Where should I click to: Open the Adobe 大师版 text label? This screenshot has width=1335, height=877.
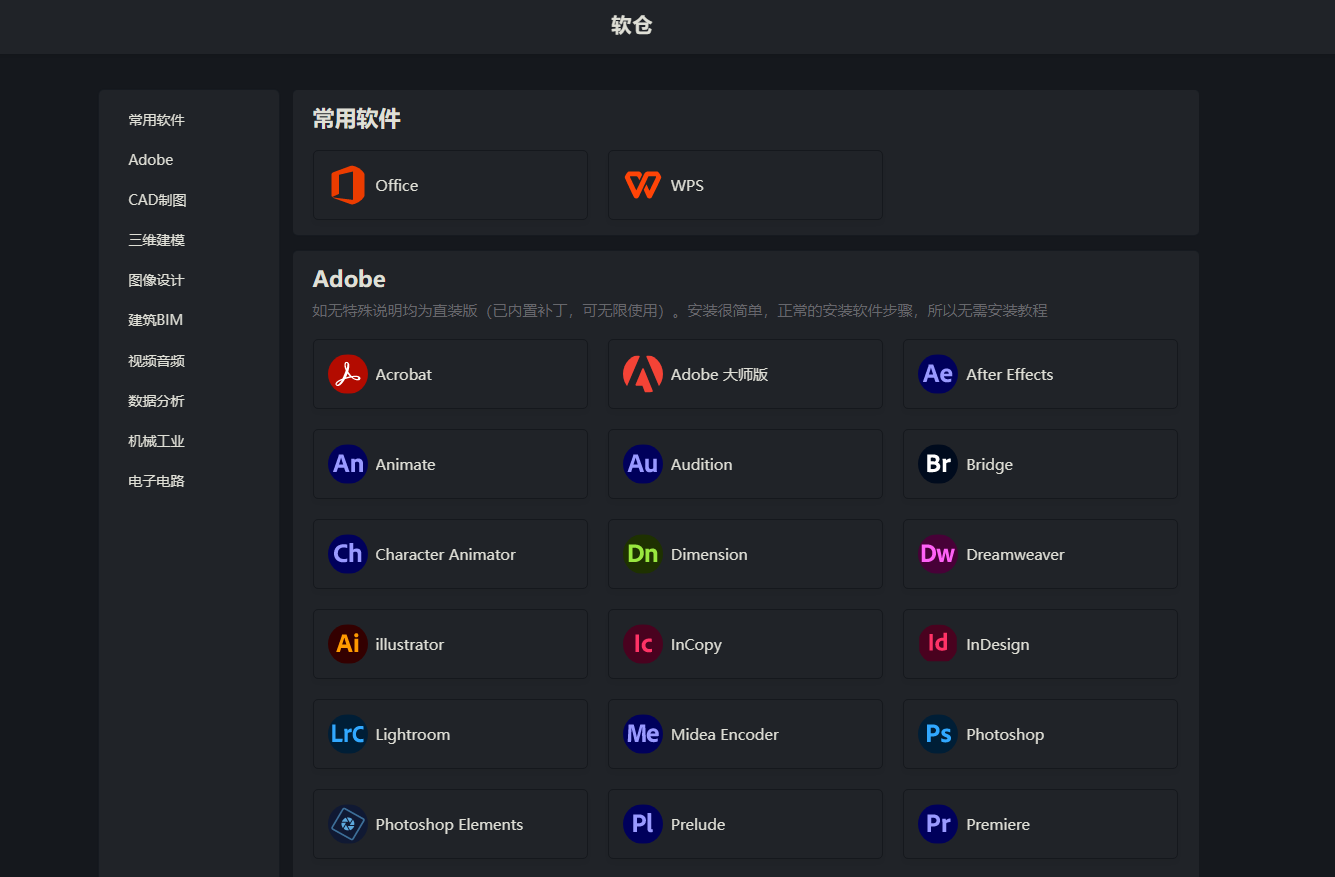click(720, 374)
